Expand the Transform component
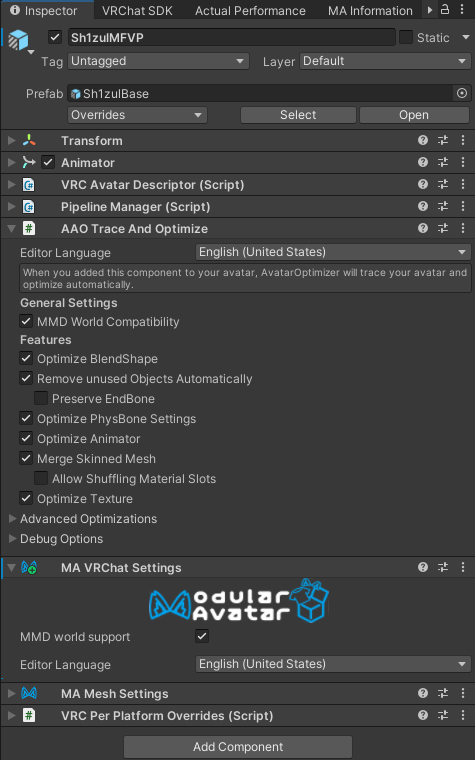The height and width of the screenshot is (760, 475). [12, 141]
